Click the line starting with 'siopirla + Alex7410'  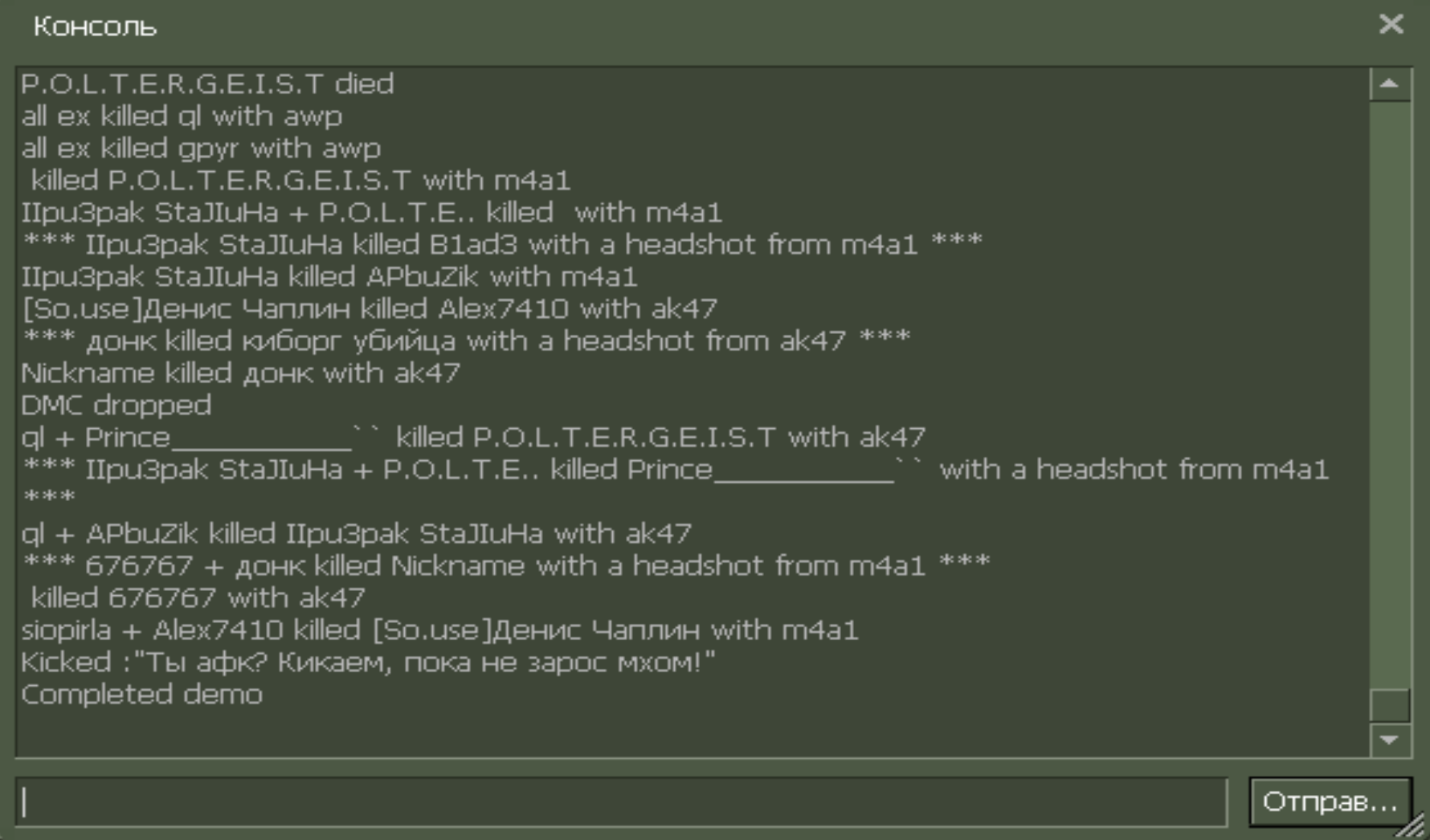[439, 630]
